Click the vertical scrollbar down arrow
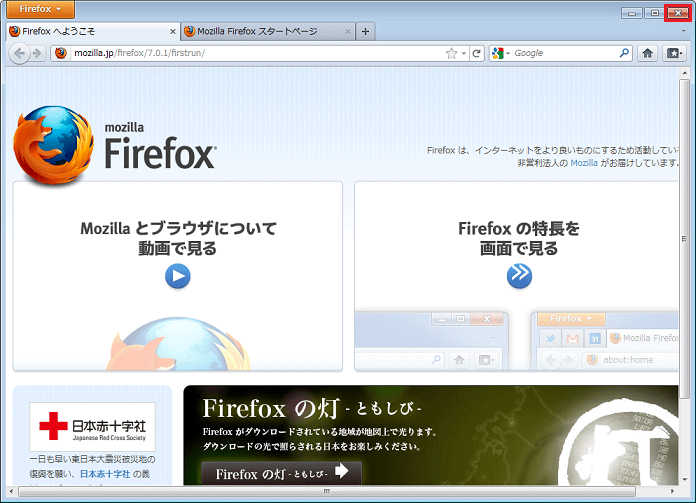Viewport: 696px width, 503px height. pos(684,480)
